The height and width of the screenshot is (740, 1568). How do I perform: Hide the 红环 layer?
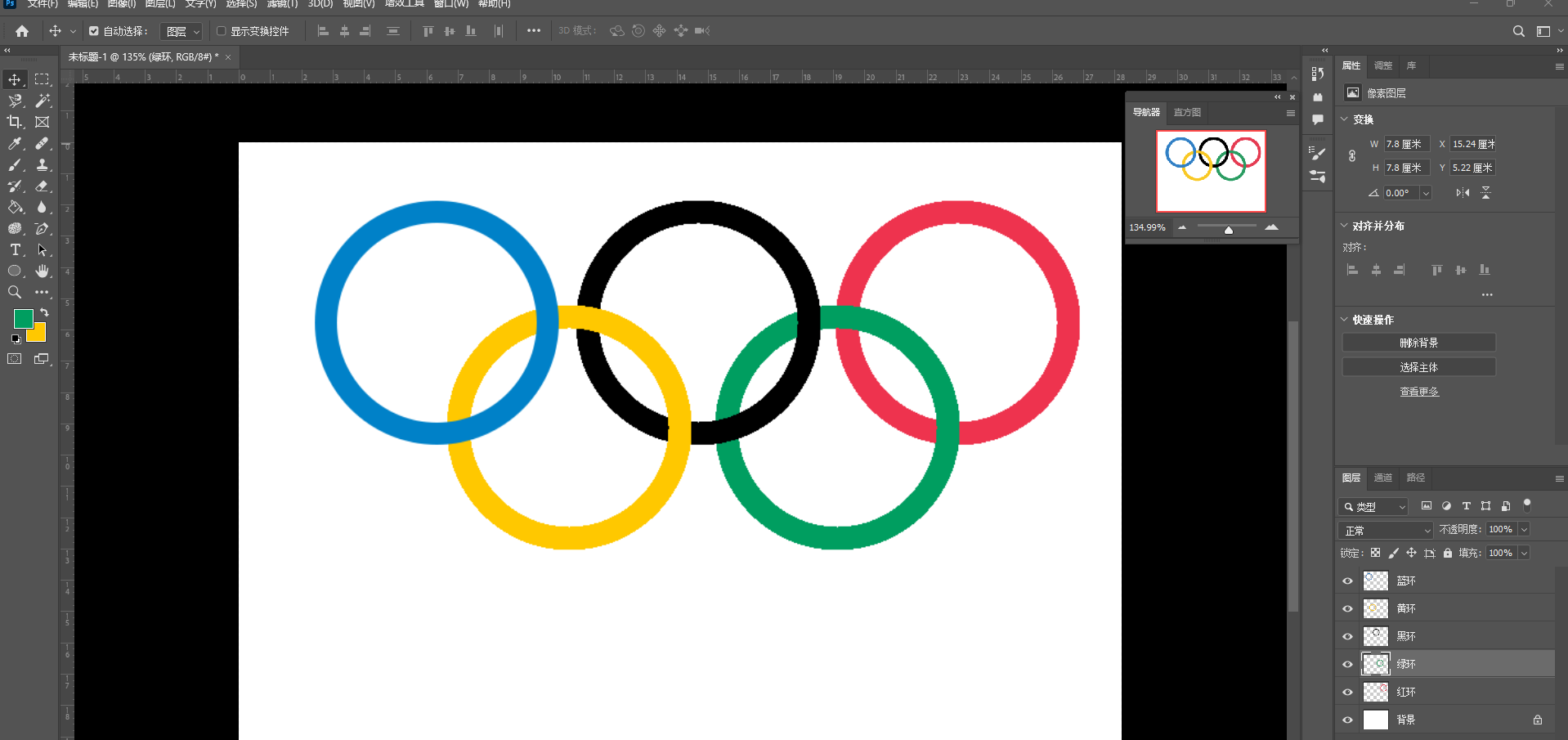(x=1347, y=692)
